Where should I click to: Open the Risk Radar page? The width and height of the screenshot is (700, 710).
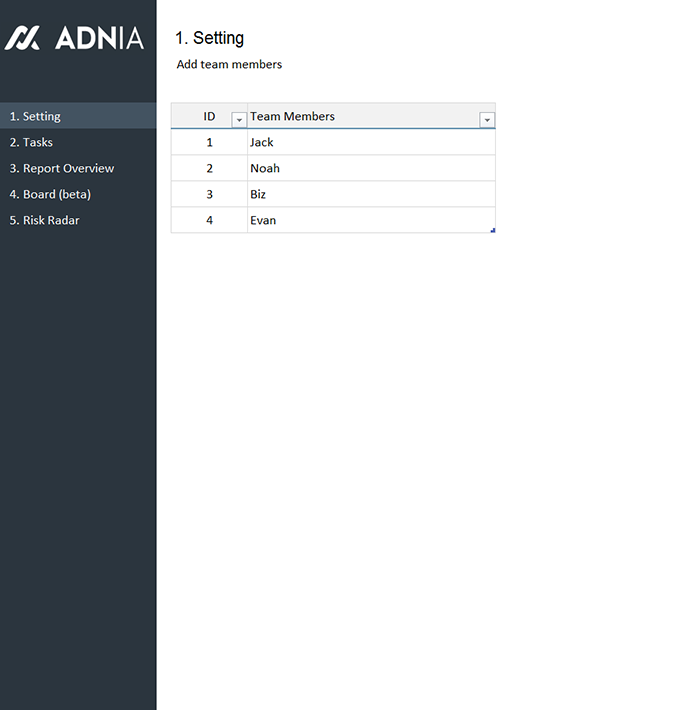tap(44, 220)
